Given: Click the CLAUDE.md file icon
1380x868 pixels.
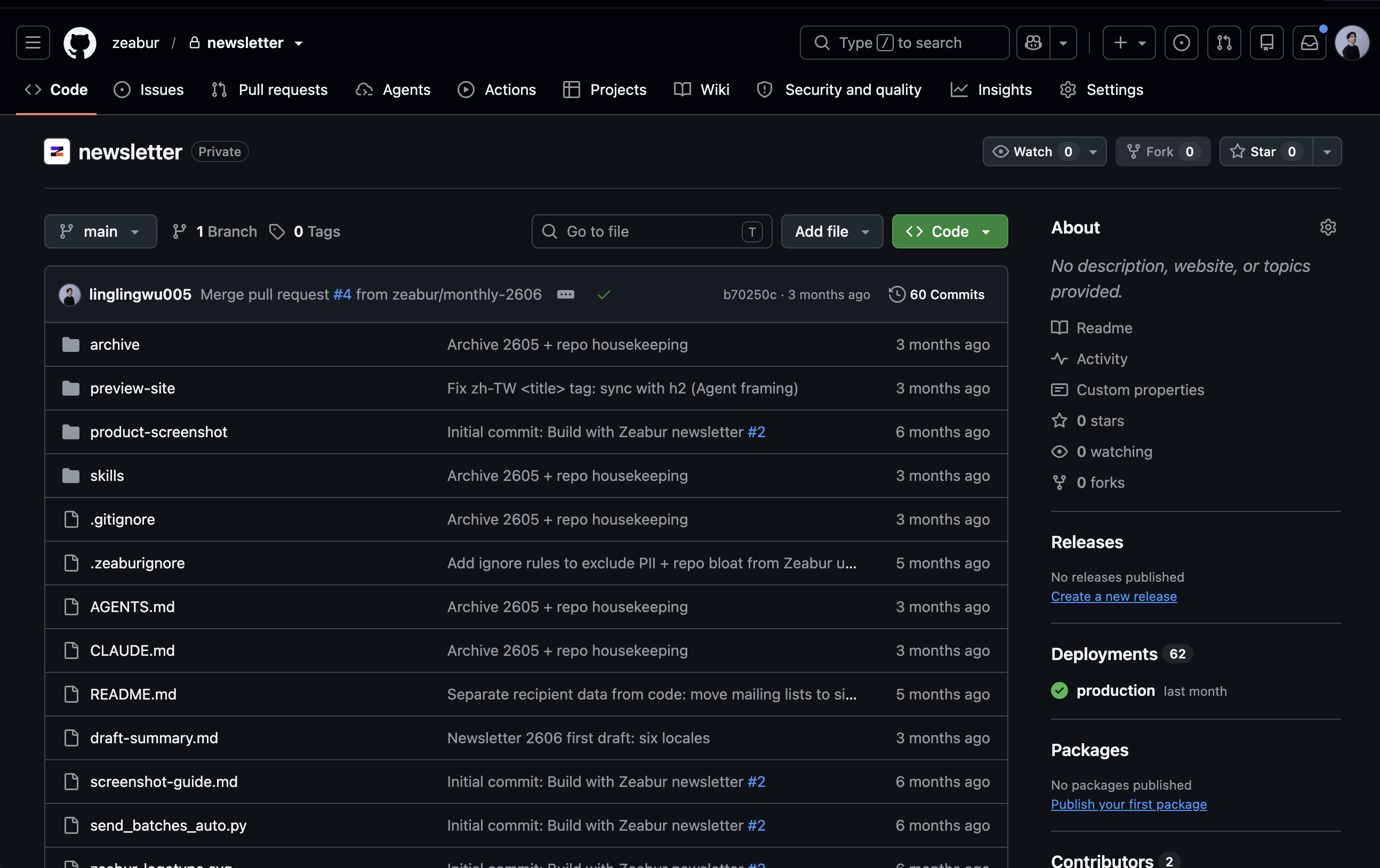Looking at the screenshot, I should pos(71,650).
